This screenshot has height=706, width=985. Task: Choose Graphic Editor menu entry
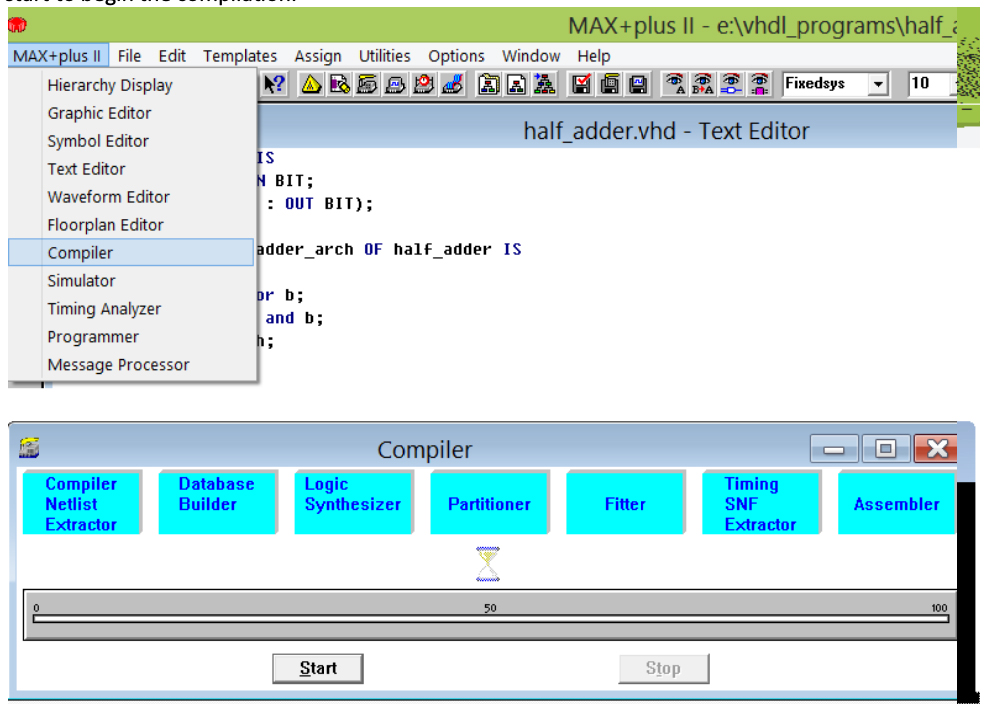(x=131, y=113)
